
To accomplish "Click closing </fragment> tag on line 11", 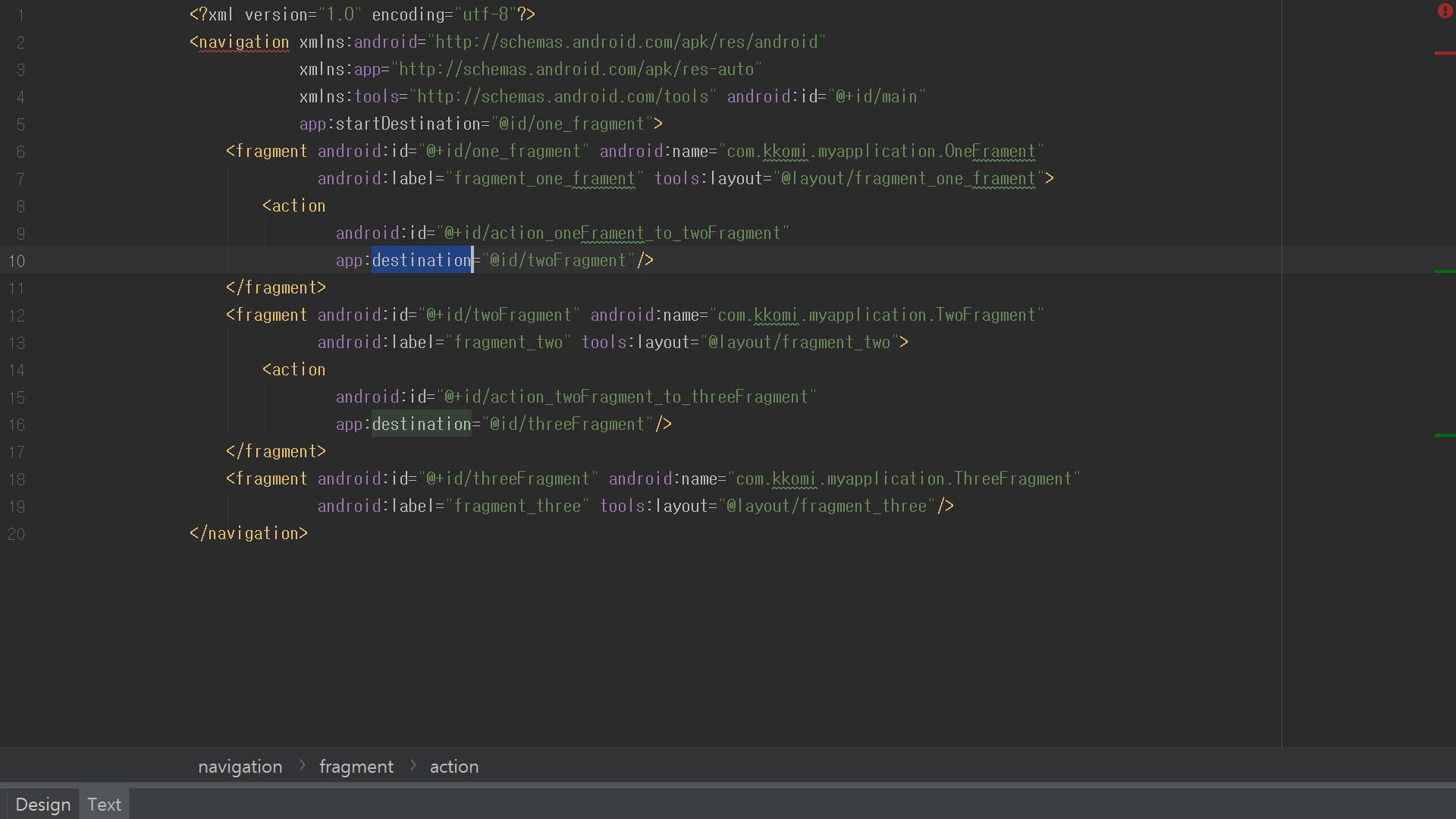I will (276, 287).
